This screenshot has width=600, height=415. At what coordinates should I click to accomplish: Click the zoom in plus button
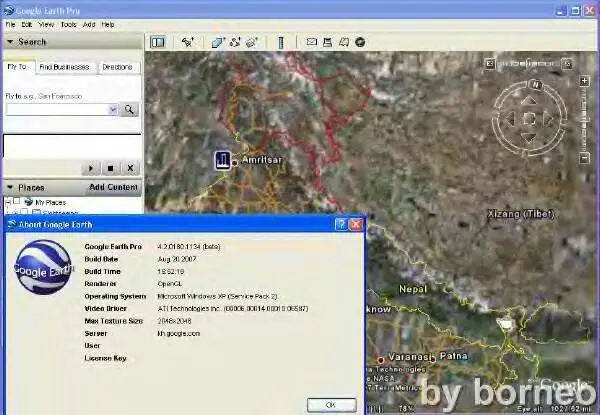pyautogui.click(x=584, y=81)
